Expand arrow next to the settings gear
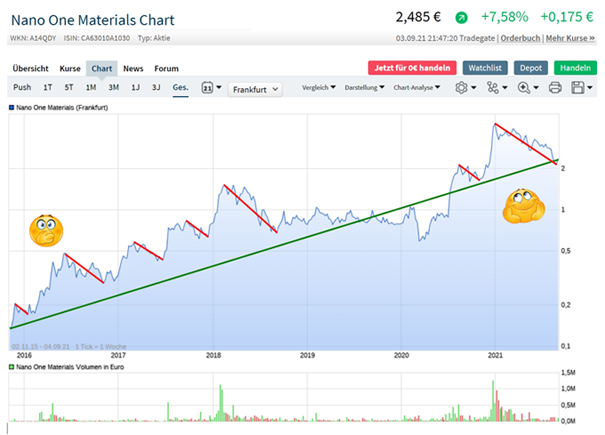The width and height of the screenshot is (605, 435). point(473,88)
